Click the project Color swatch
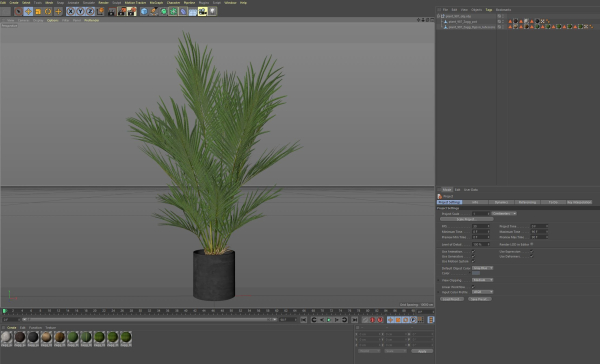This screenshot has height=364, width=600. (x=476, y=273)
